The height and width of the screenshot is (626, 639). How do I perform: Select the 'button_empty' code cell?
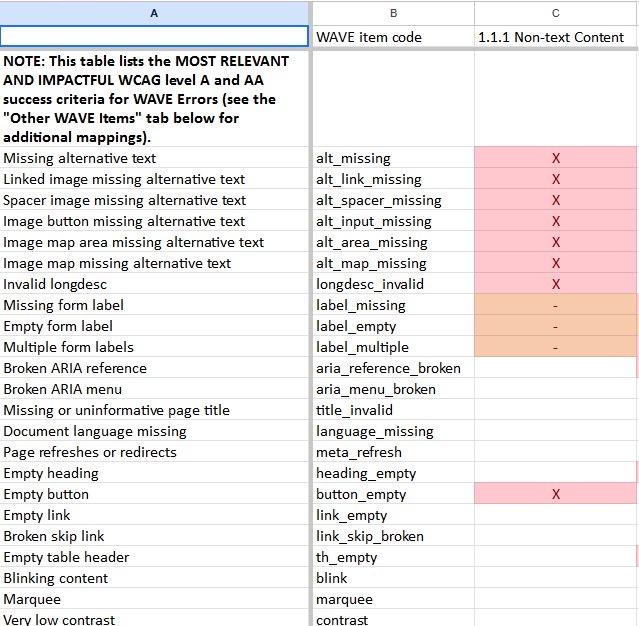pyautogui.click(x=393, y=494)
